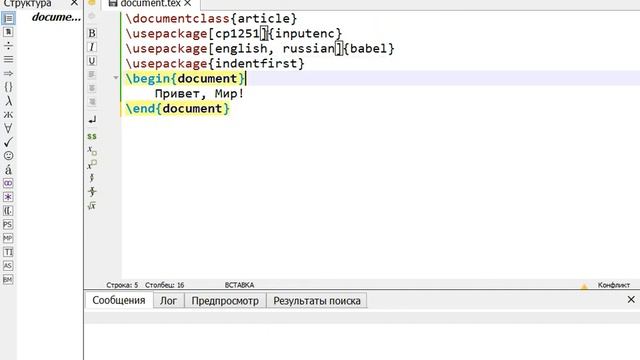Open relation symbols (≡) palette
This screenshot has height=360, width=640.
[x=8, y=60]
